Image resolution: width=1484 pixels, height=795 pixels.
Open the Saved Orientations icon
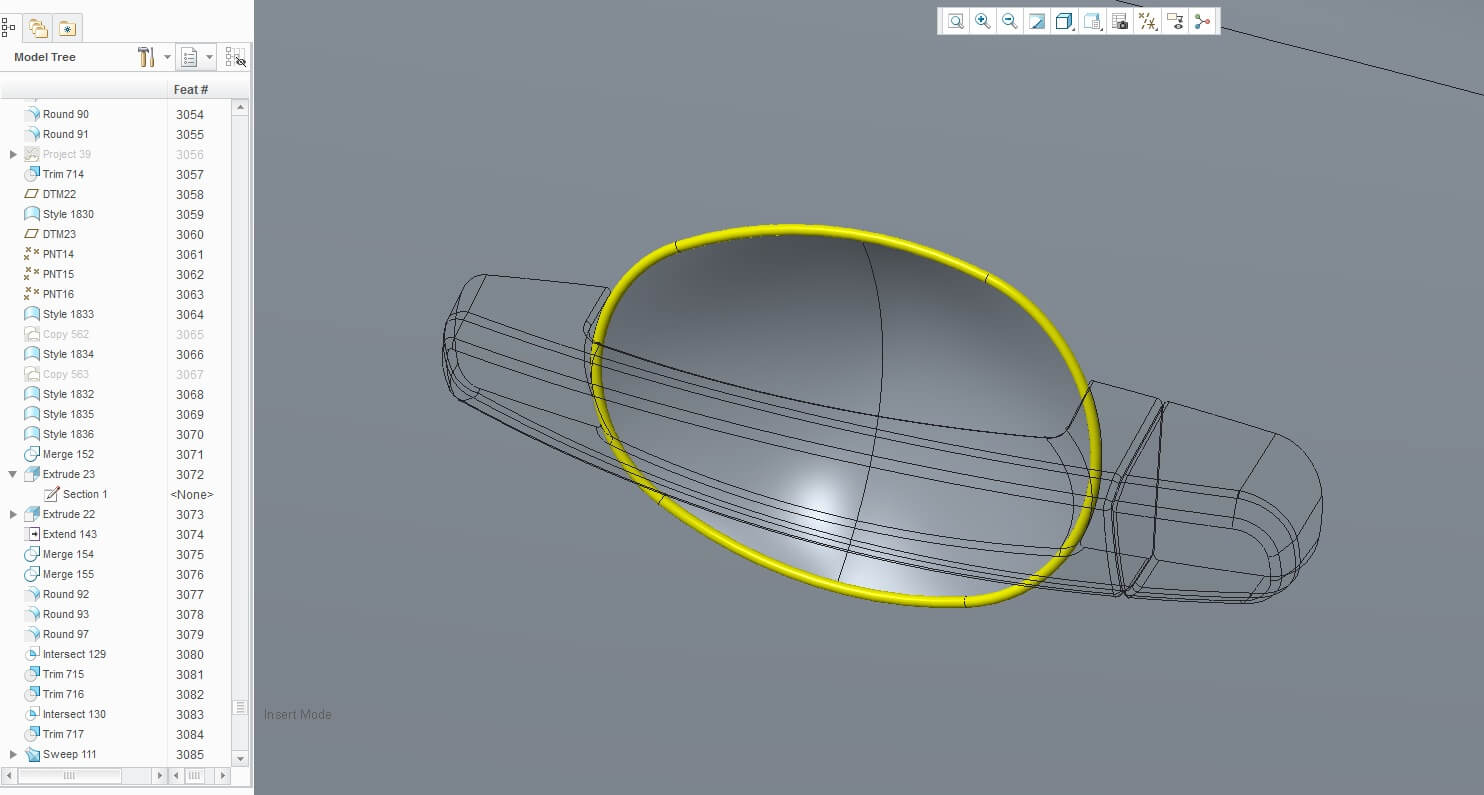[x=1092, y=21]
